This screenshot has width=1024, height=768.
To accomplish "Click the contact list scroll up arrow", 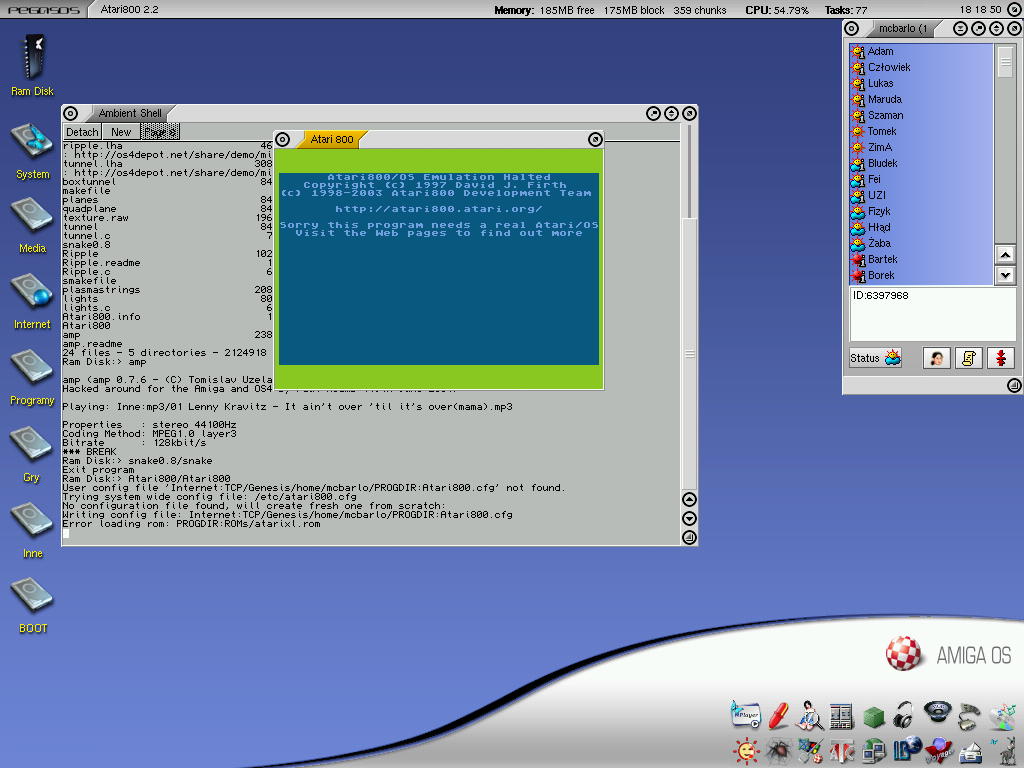I will click(x=1005, y=255).
